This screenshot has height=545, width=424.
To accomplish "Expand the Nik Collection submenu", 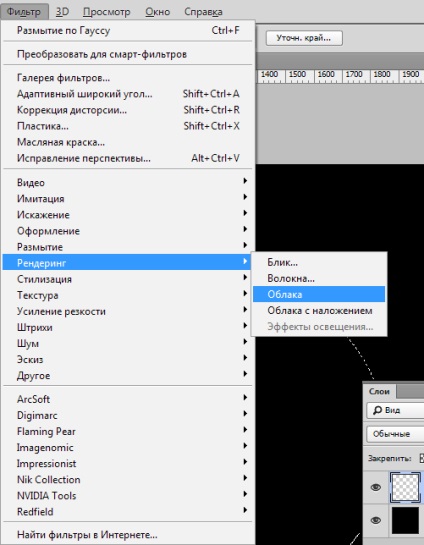I will pyautogui.click(x=128, y=480).
